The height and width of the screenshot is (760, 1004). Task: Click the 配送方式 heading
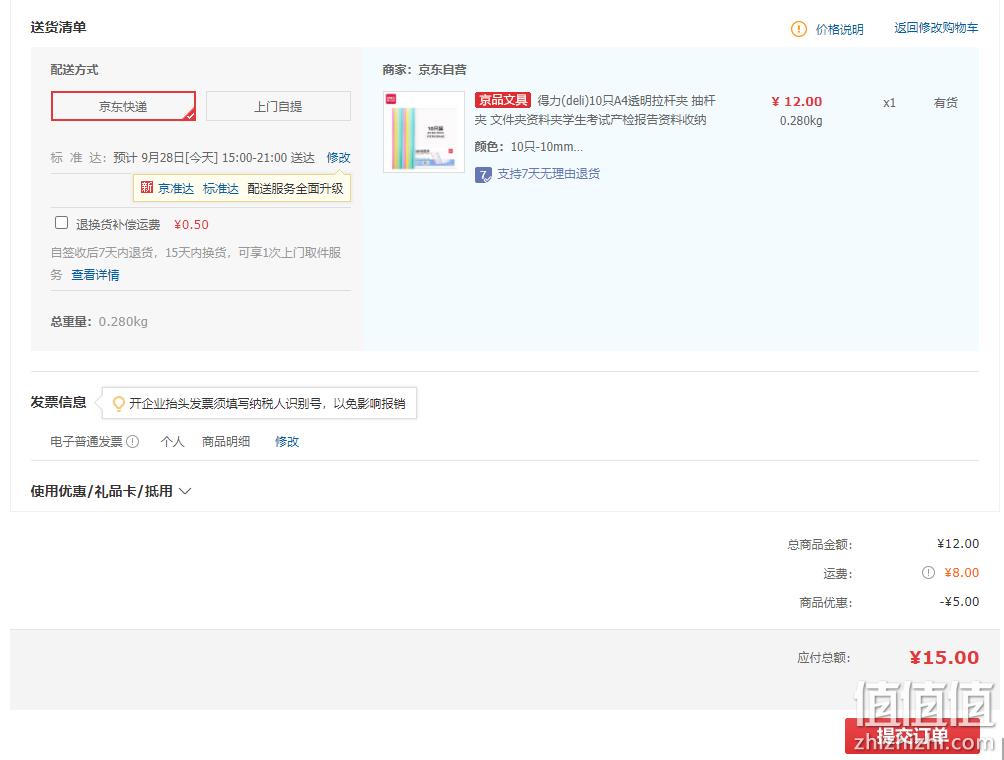[x=74, y=70]
